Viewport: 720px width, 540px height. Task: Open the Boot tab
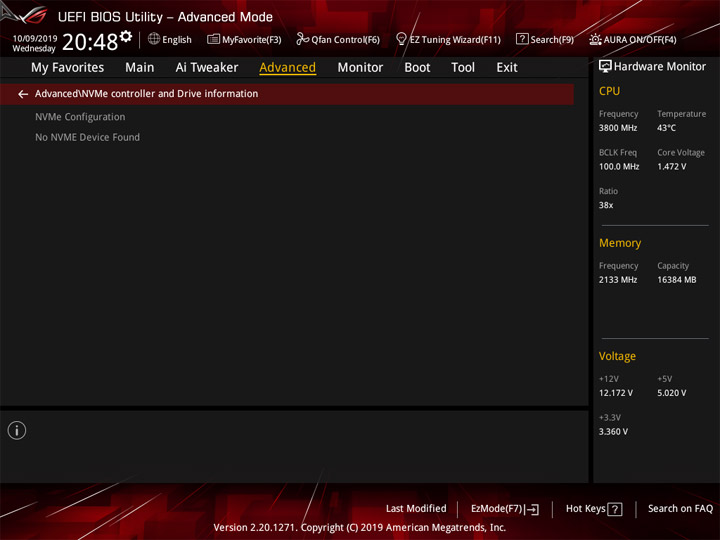(x=417, y=68)
